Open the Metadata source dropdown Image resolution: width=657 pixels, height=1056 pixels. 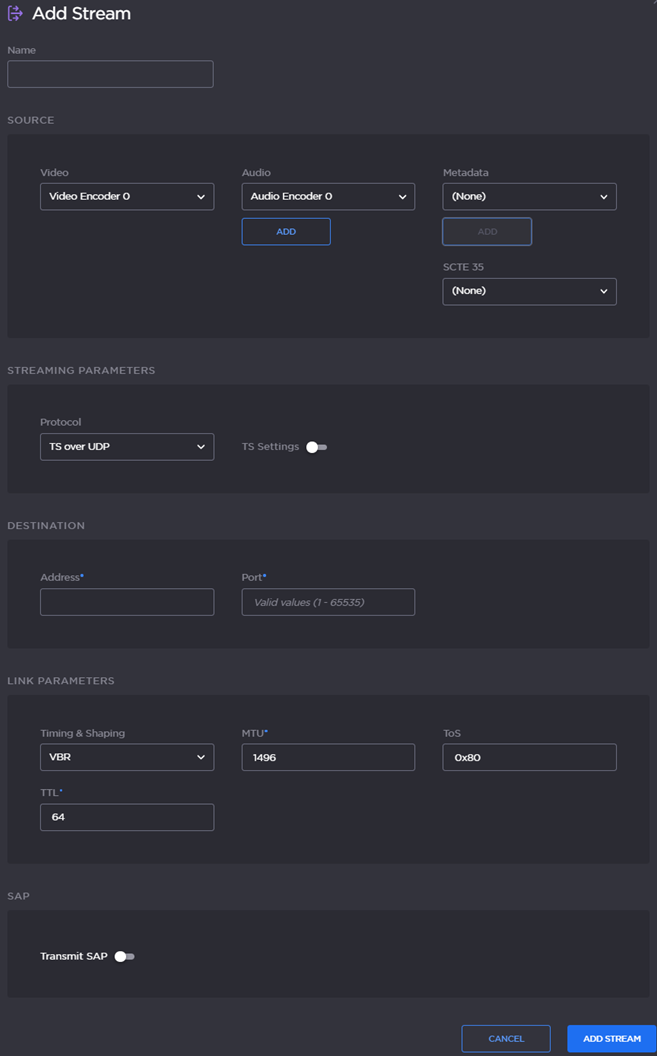[x=529, y=197]
